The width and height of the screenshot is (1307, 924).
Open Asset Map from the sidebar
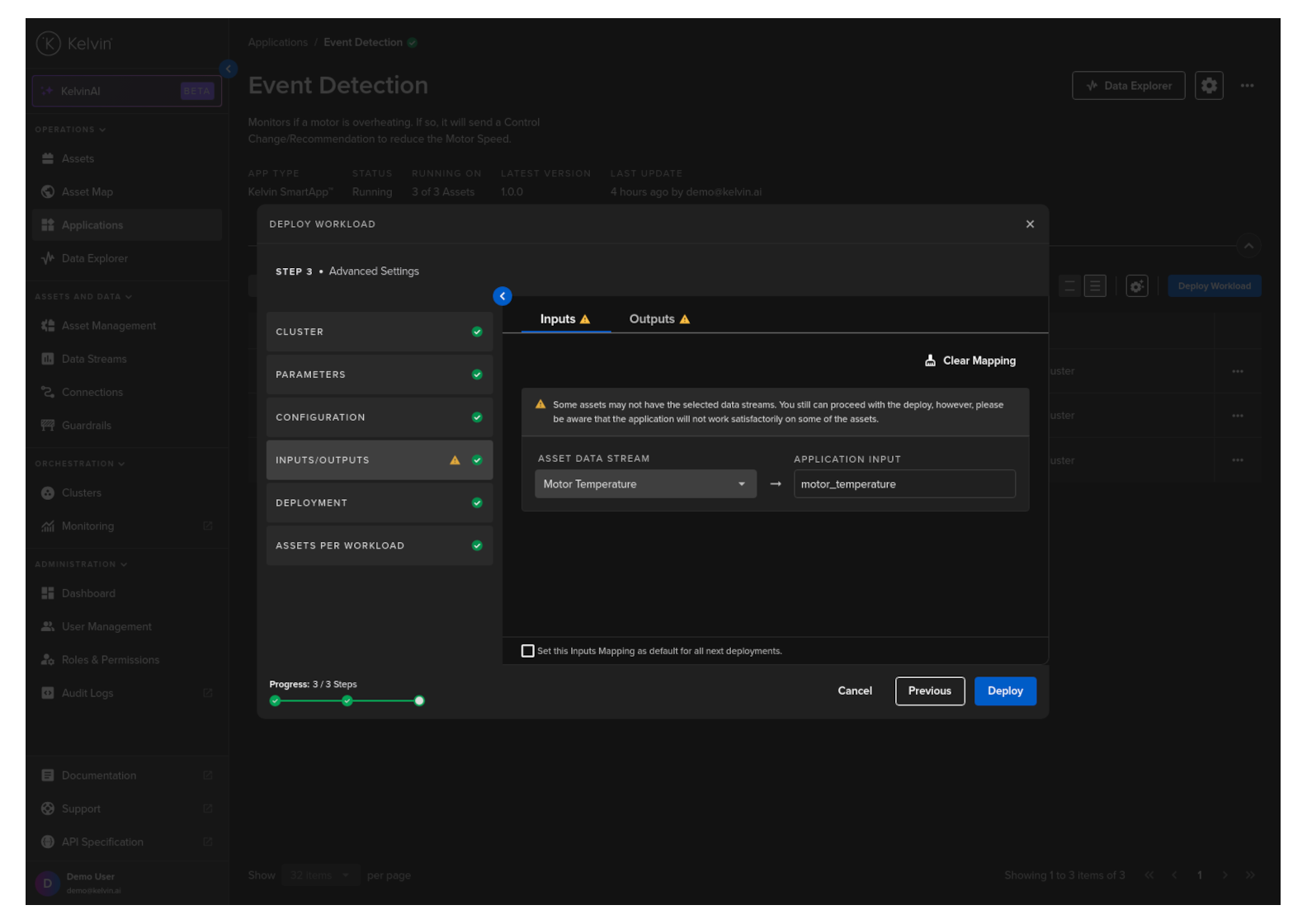[x=87, y=192]
